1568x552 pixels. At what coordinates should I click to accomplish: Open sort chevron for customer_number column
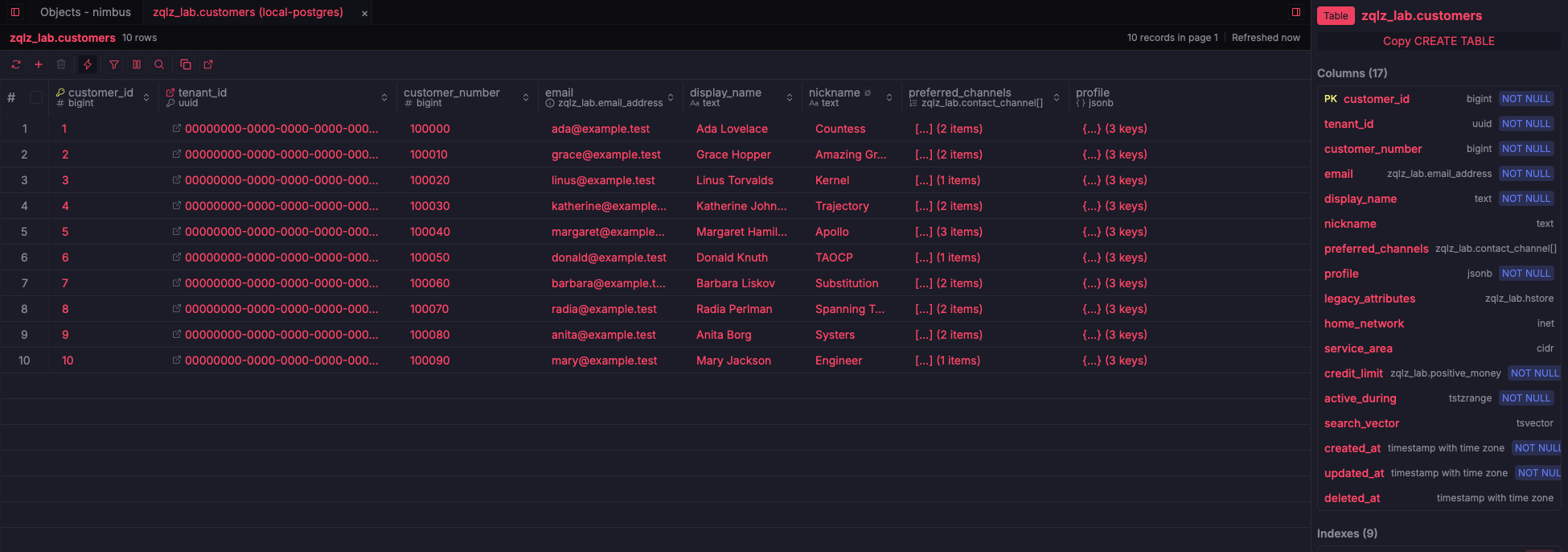(526, 97)
